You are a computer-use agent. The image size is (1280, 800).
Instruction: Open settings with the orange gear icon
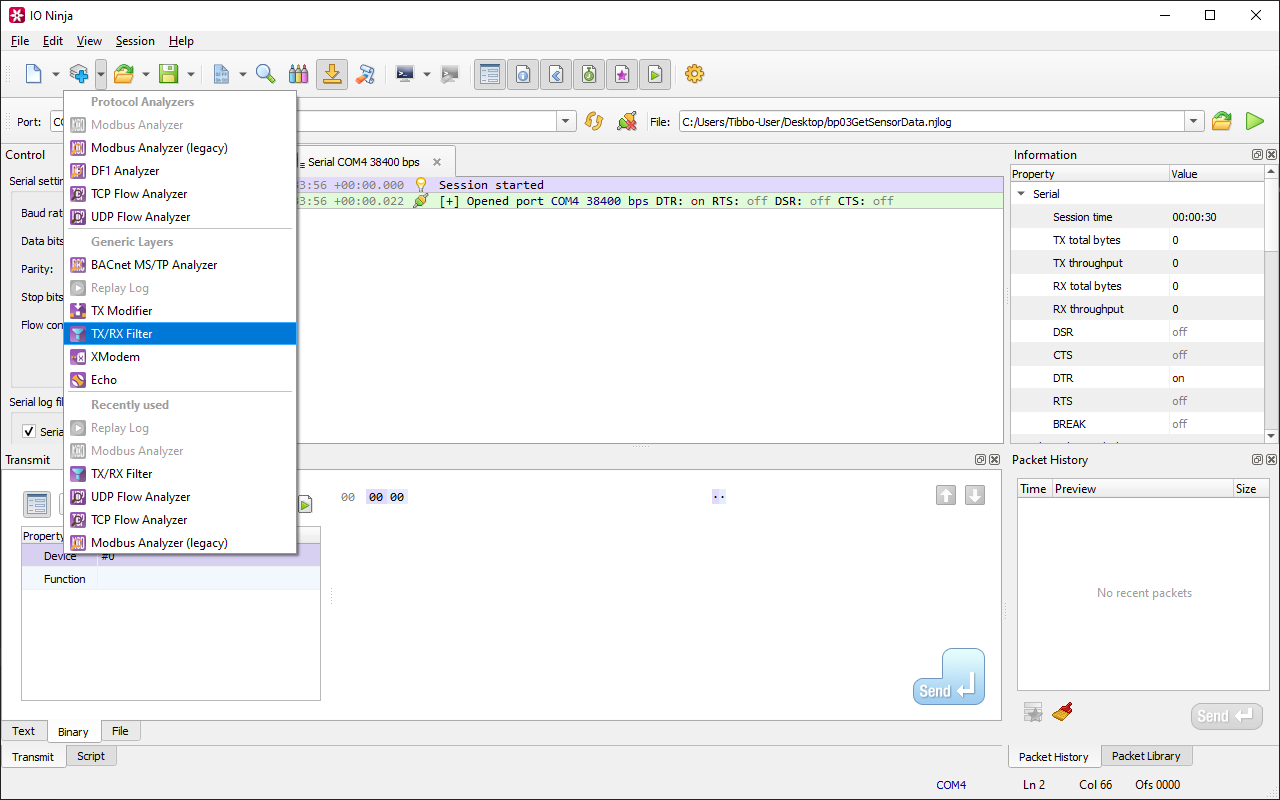point(695,74)
